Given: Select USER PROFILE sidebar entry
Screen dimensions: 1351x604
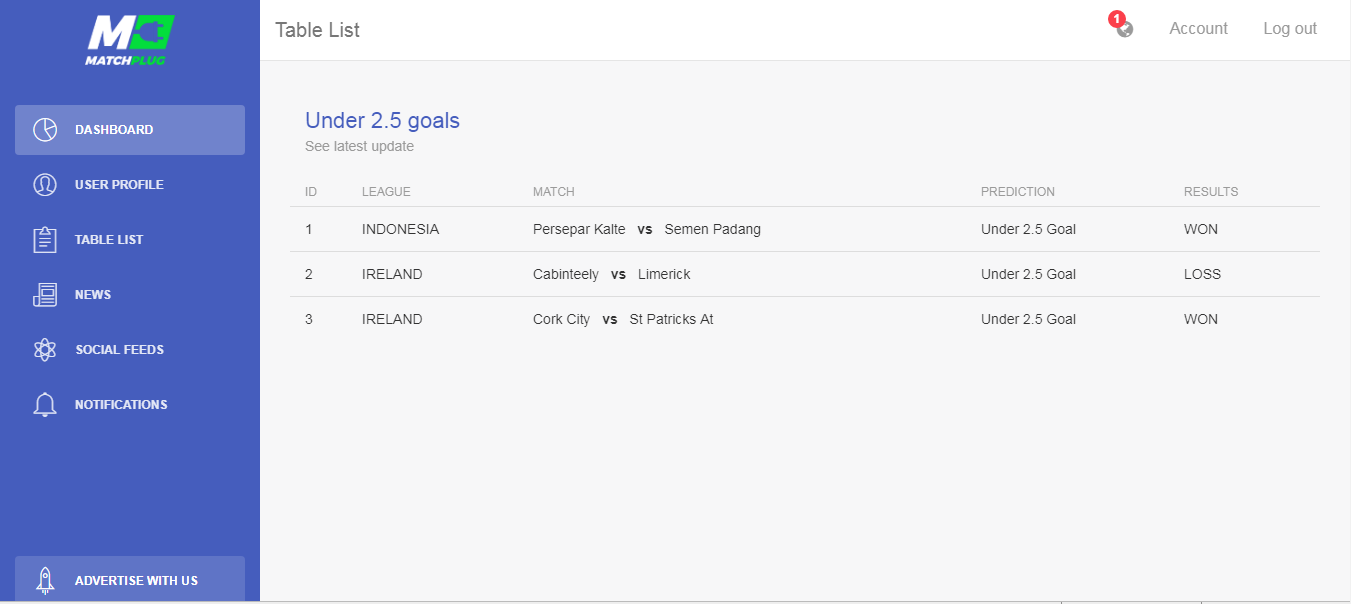Looking at the screenshot, I should [130, 185].
